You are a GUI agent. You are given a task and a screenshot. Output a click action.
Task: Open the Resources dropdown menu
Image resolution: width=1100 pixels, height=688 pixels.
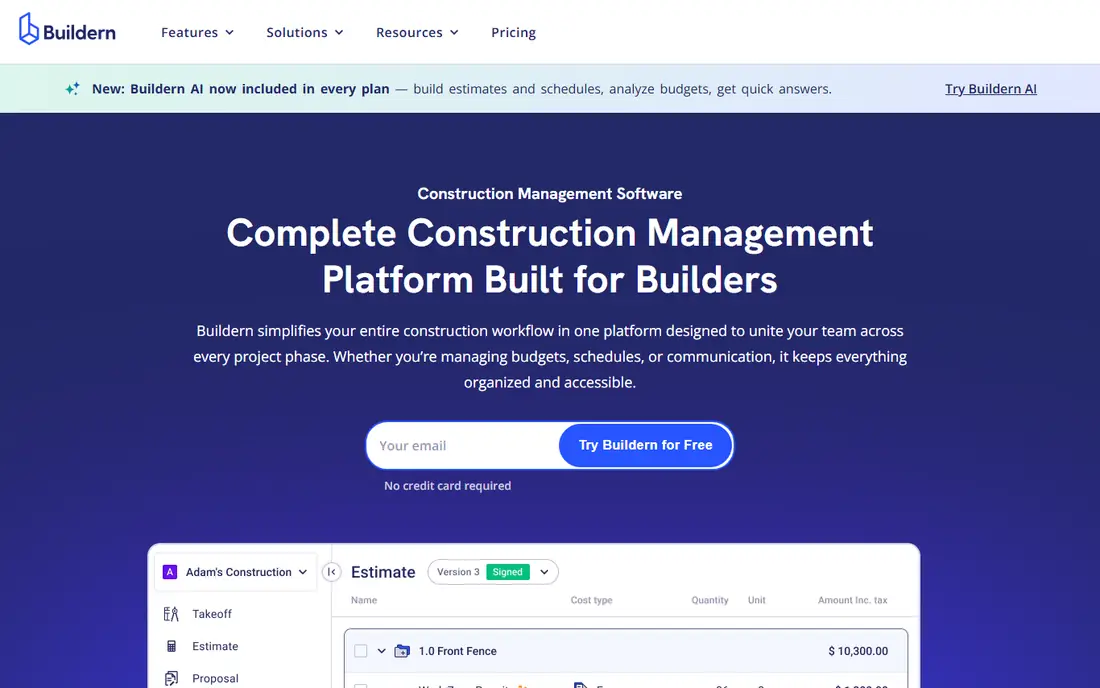pyautogui.click(x=417, y=32)
